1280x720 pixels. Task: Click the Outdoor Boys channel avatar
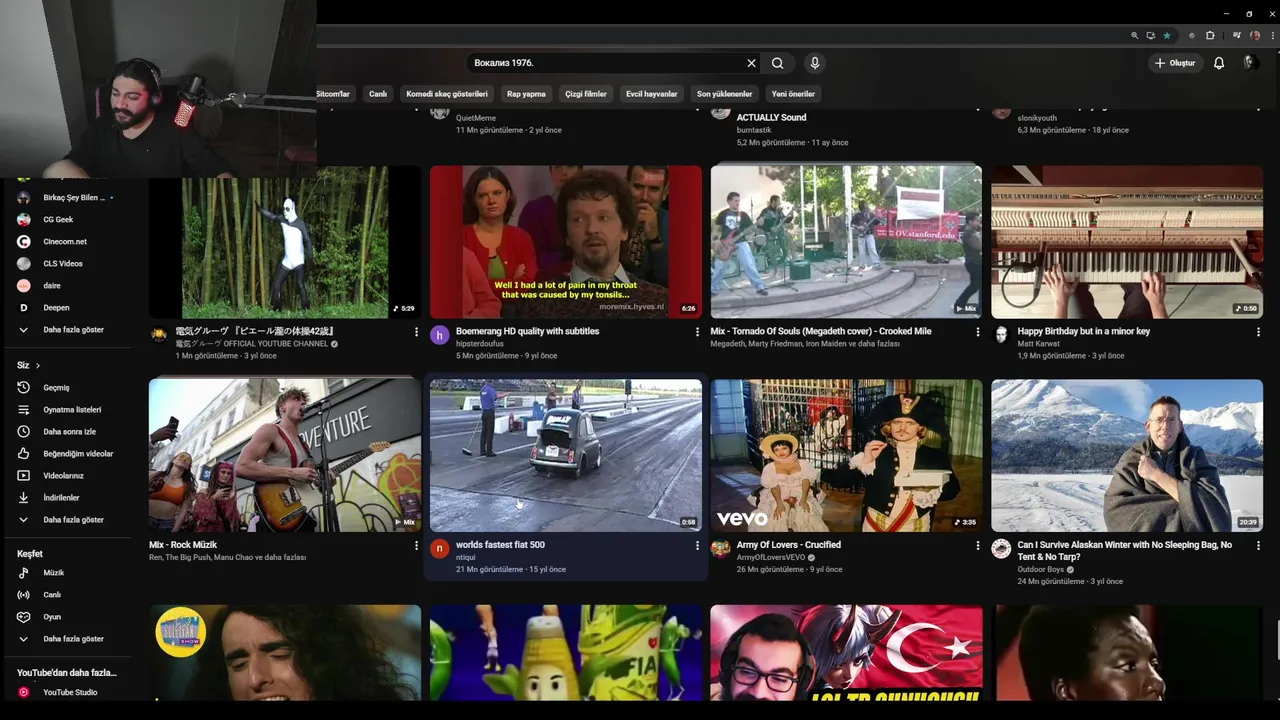click(x=1001, y=548)
